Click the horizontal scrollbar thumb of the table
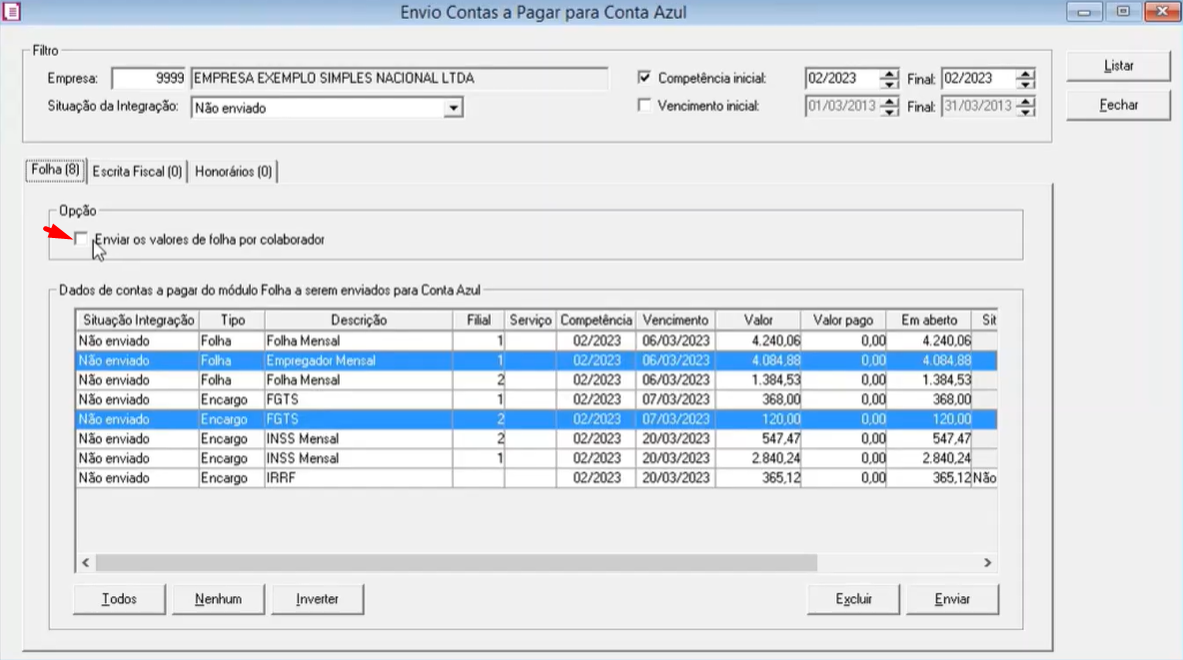This screenshot has width=1183, height=660. (456, 563)
